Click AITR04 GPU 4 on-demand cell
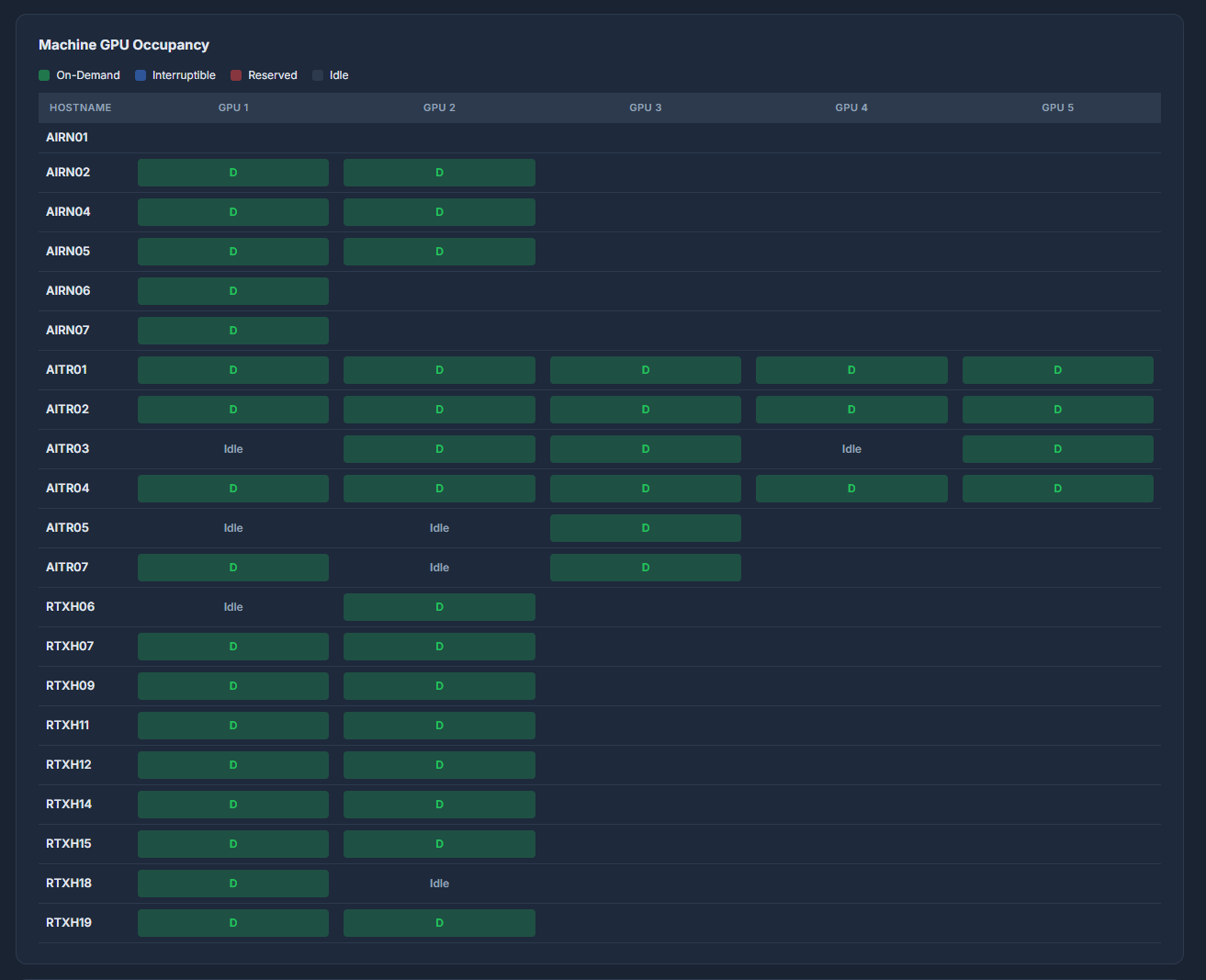 pyautogui.click(x=851, y=489)
